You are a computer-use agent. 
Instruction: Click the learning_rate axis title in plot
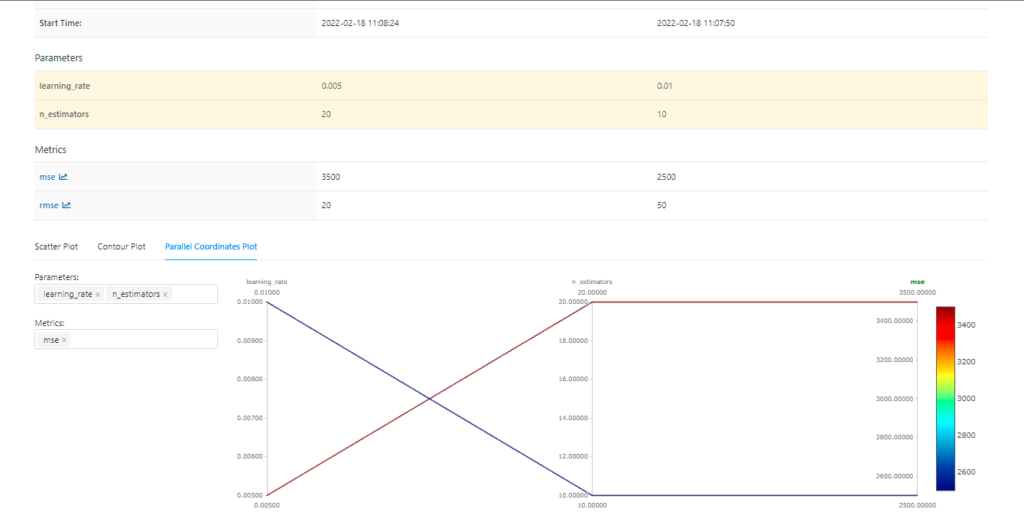coord(266,282)
